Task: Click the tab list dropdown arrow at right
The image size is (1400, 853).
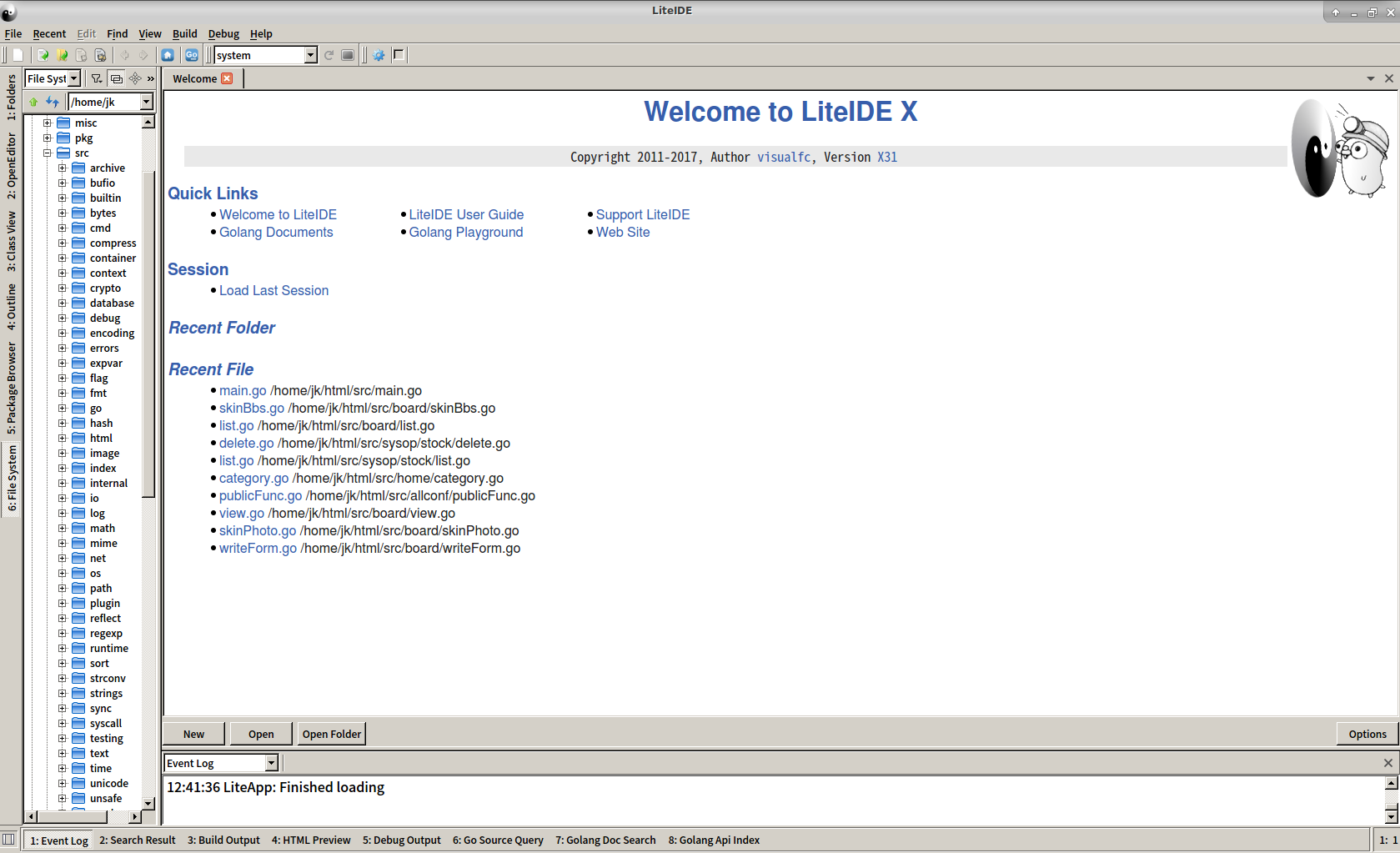Action: coord(1371,78)
